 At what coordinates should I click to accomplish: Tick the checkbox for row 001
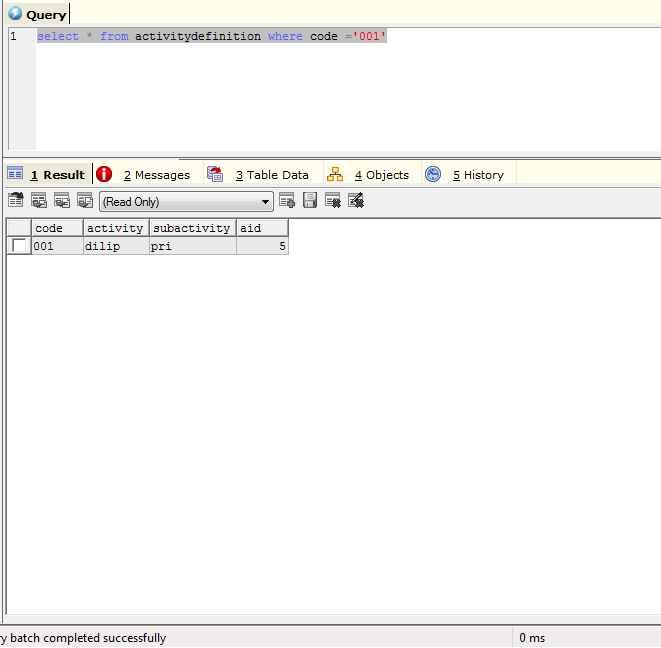pos(19,245)
